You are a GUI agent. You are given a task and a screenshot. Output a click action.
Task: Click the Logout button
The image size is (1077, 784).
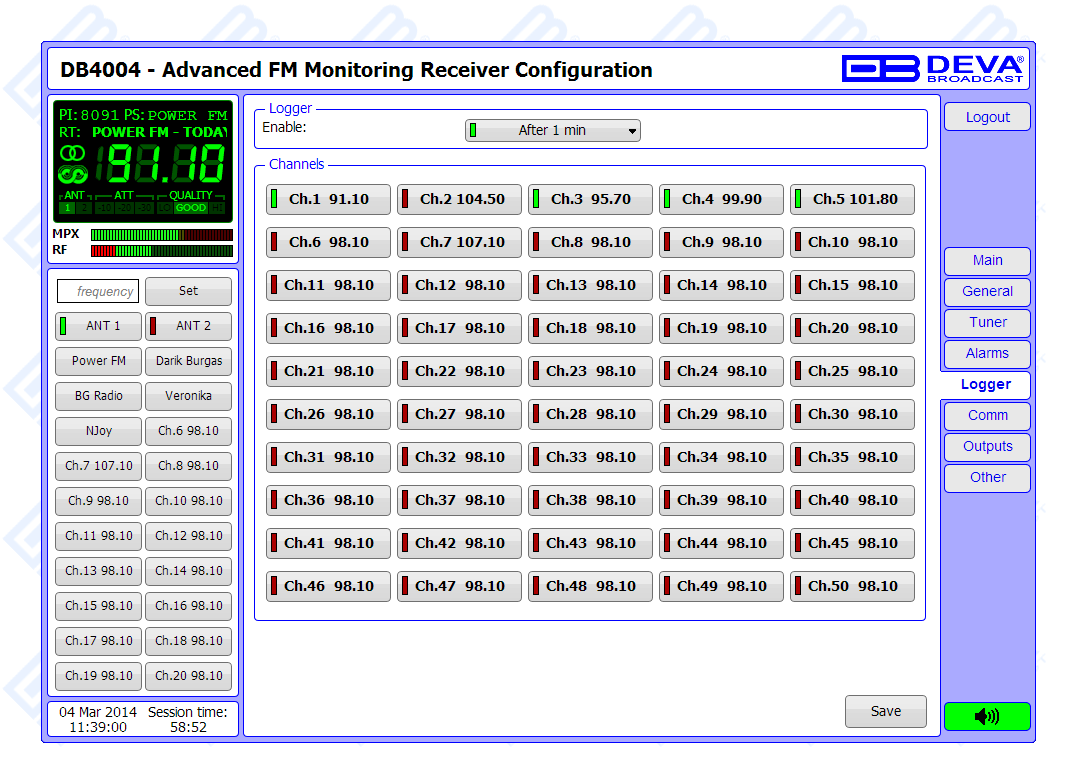click(987, 118)
